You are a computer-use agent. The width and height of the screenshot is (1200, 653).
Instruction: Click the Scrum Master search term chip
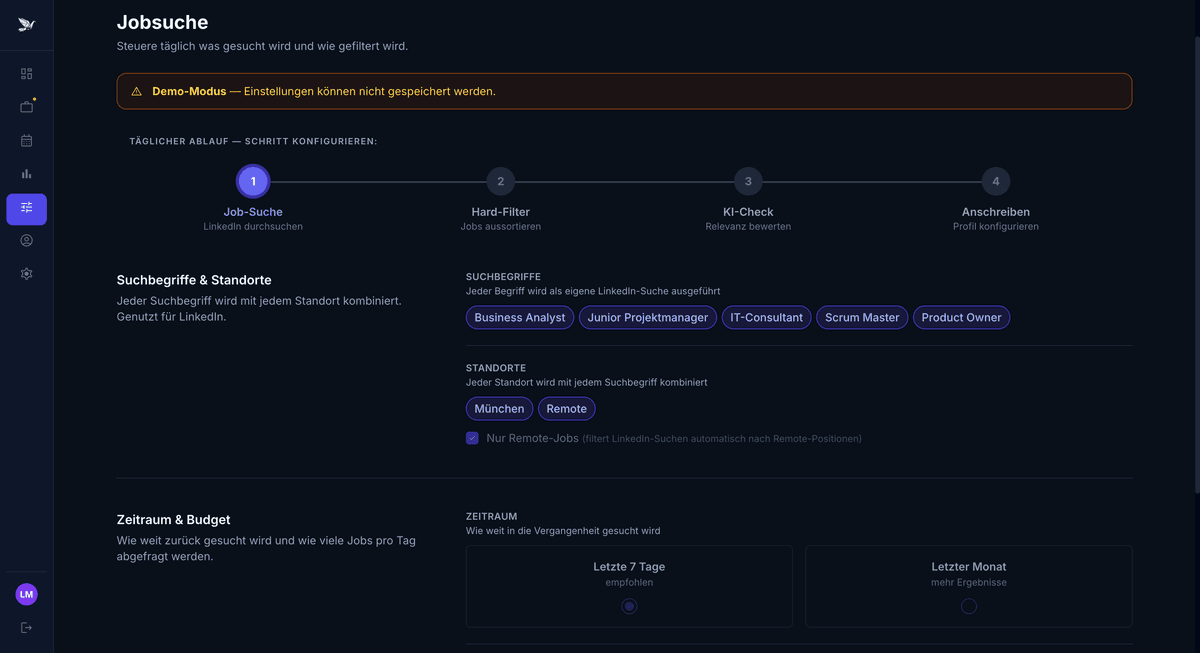(x=862, y=318)
